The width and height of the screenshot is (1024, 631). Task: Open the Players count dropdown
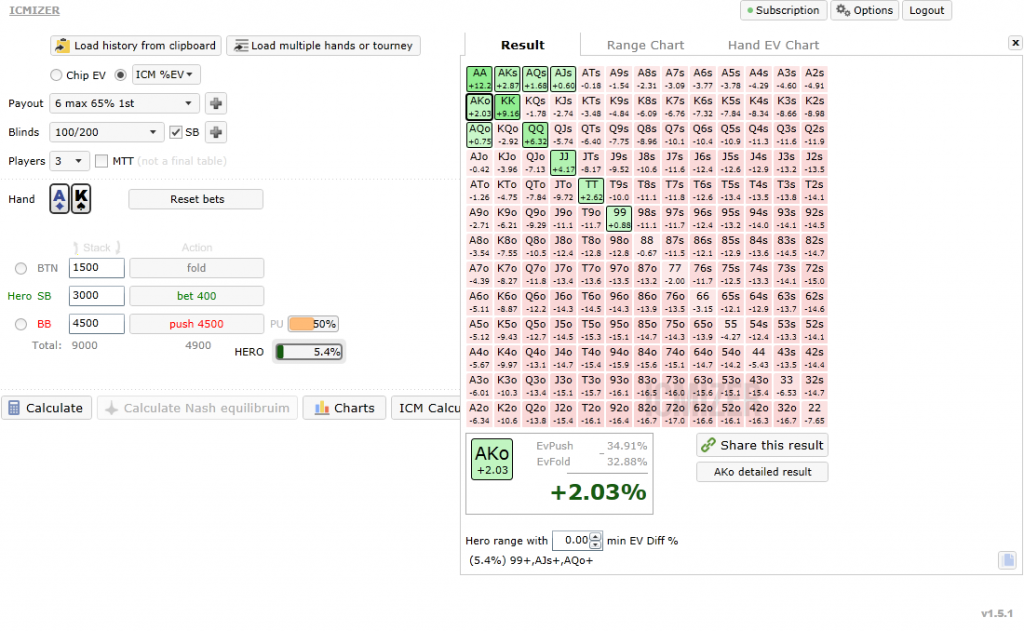(69, 161)
